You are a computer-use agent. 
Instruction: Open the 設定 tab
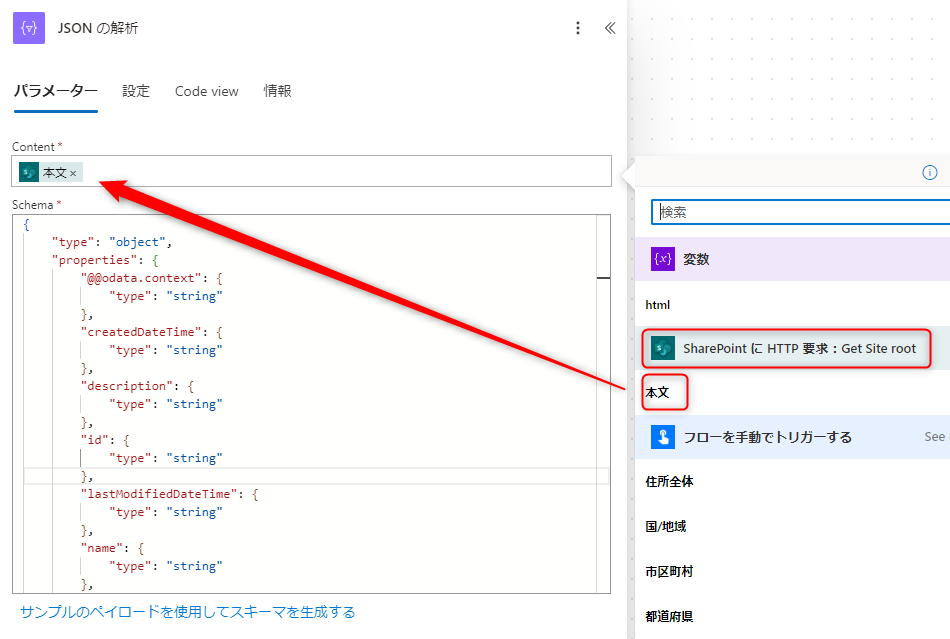click(136, 91)
